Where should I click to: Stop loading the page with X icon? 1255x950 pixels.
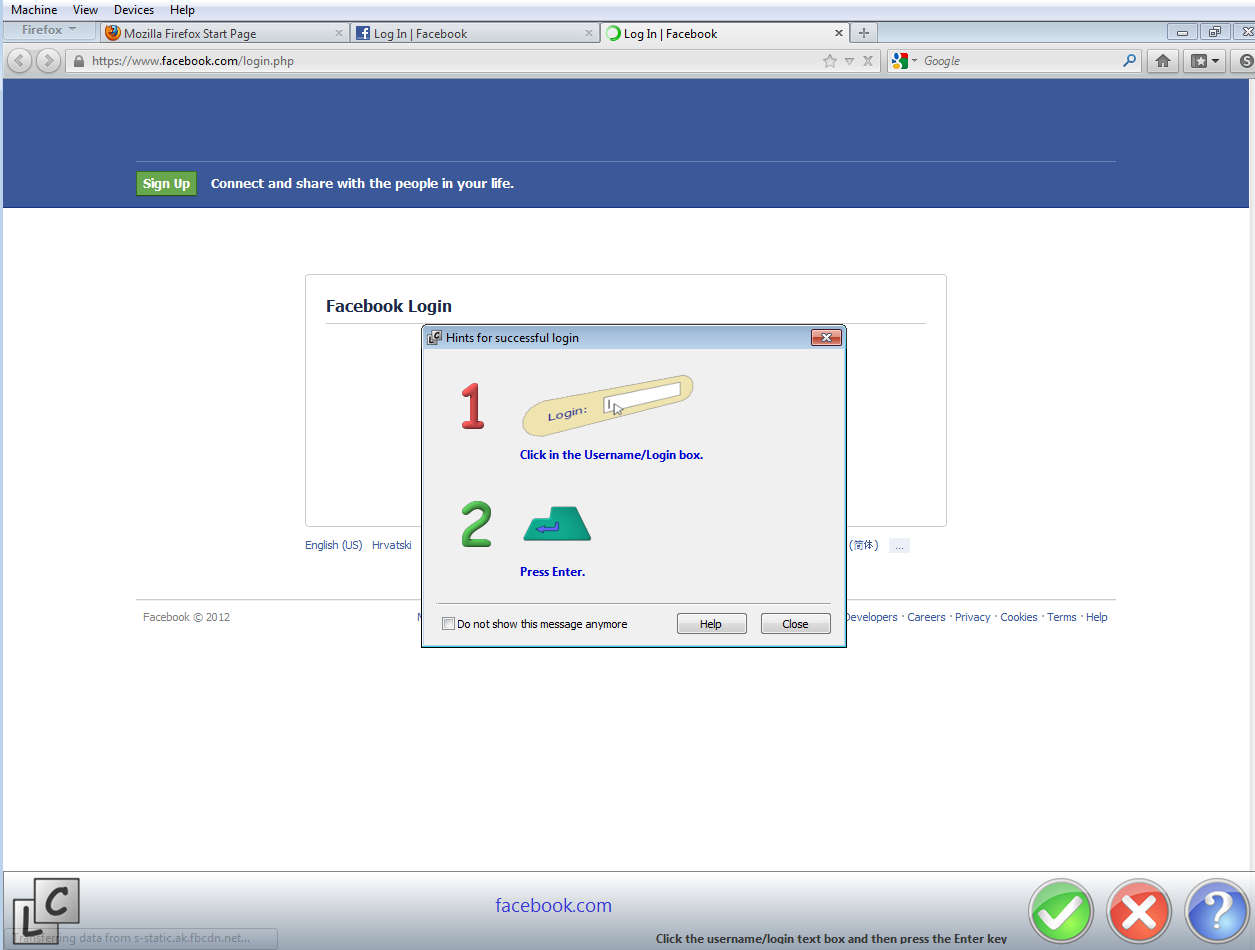coord(868,61)
